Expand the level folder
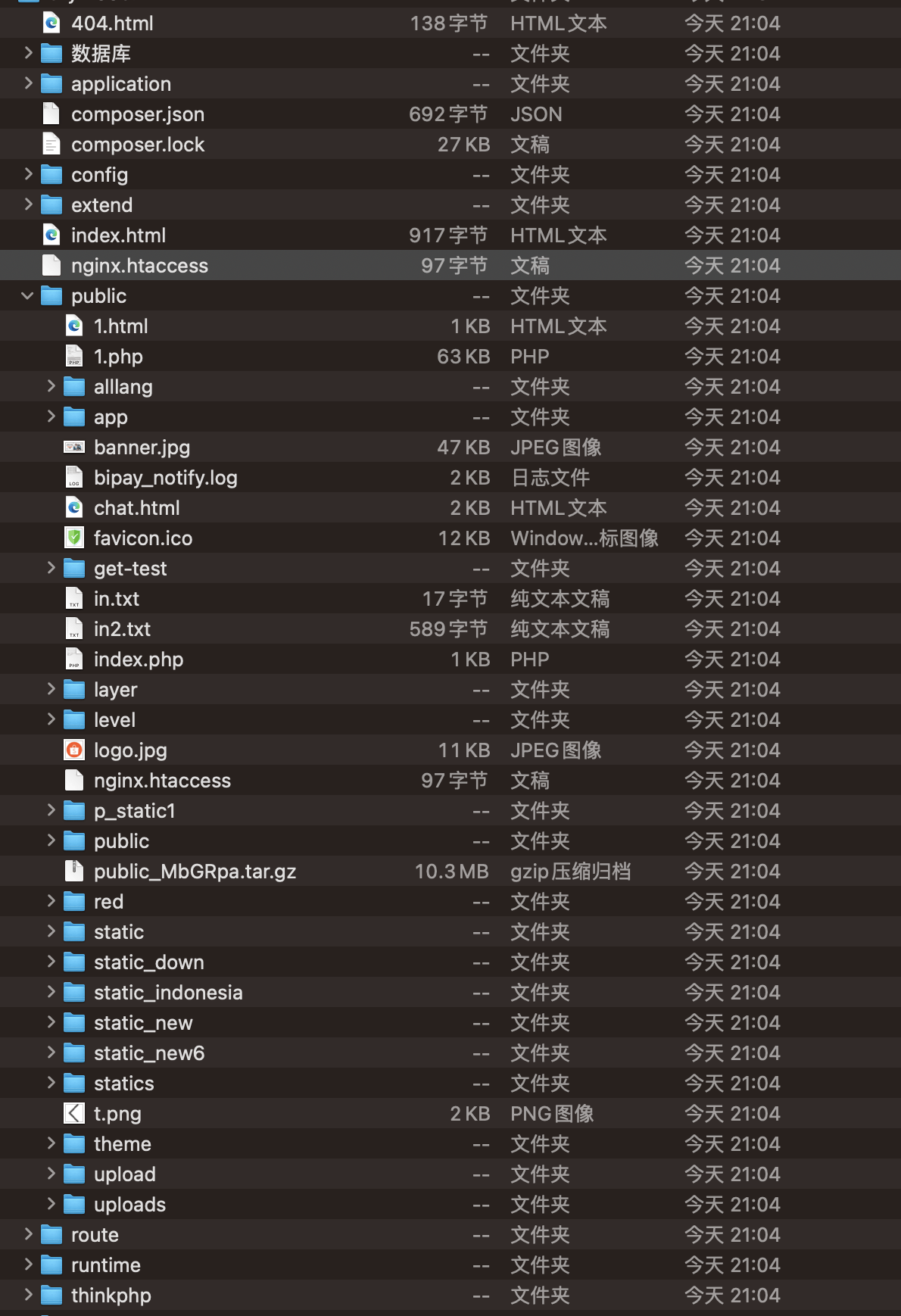 (x=51, y=719)
